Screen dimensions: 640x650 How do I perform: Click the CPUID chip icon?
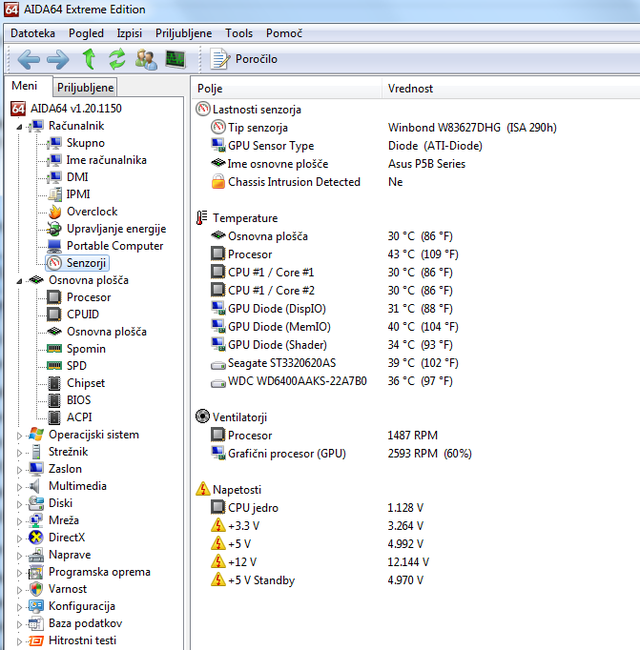pos(54,314)
